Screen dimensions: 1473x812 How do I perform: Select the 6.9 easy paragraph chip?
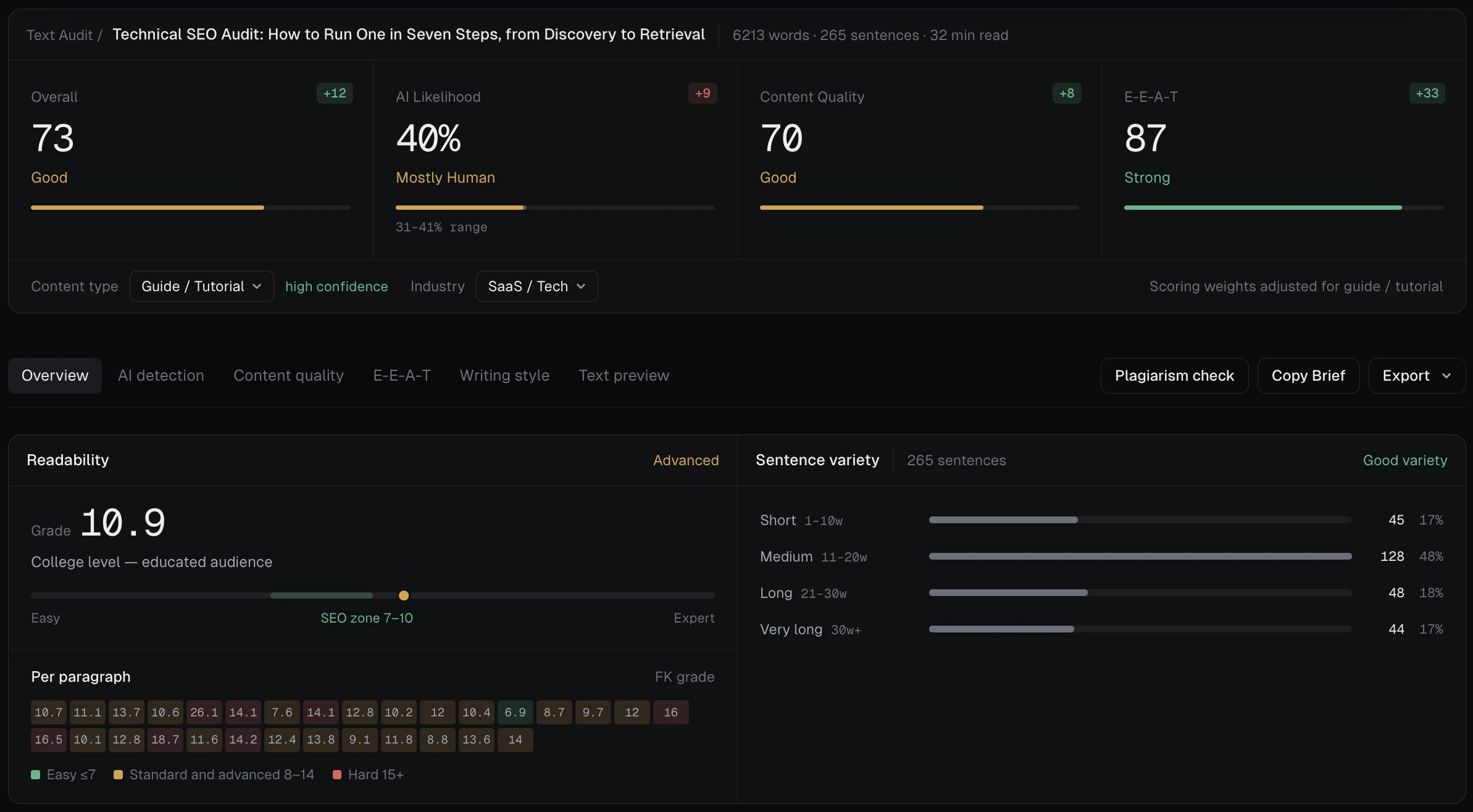coord(515,713)
